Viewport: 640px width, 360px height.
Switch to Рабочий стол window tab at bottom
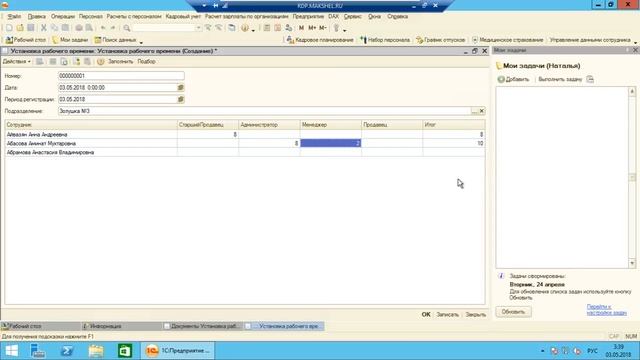click(40, 326)
